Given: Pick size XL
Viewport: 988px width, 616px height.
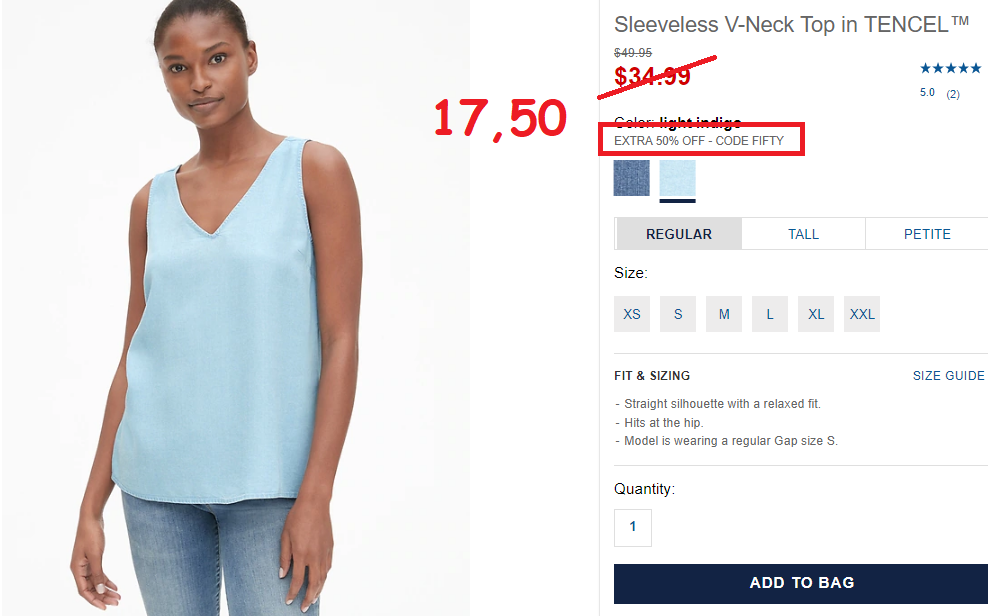Looking at the screenshot, I should pyautogui.click(x=816, y=314).
